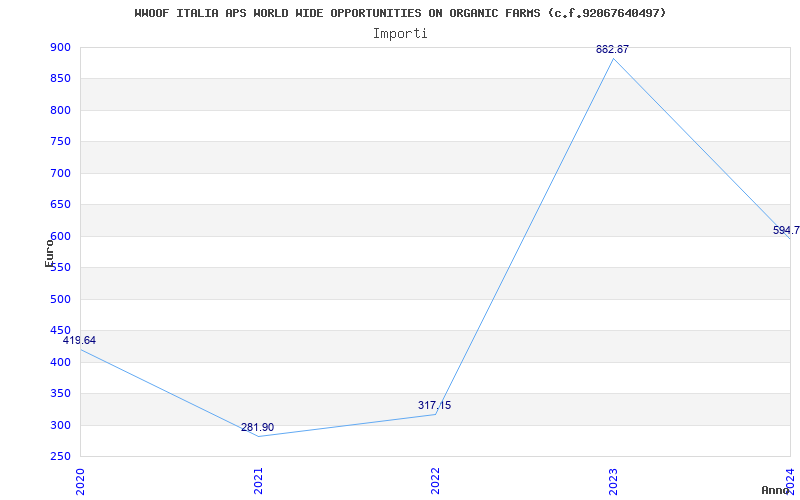Click the Anno axis title
The height and width of the screenshot is (500, 800).
(x=776, y=490)
